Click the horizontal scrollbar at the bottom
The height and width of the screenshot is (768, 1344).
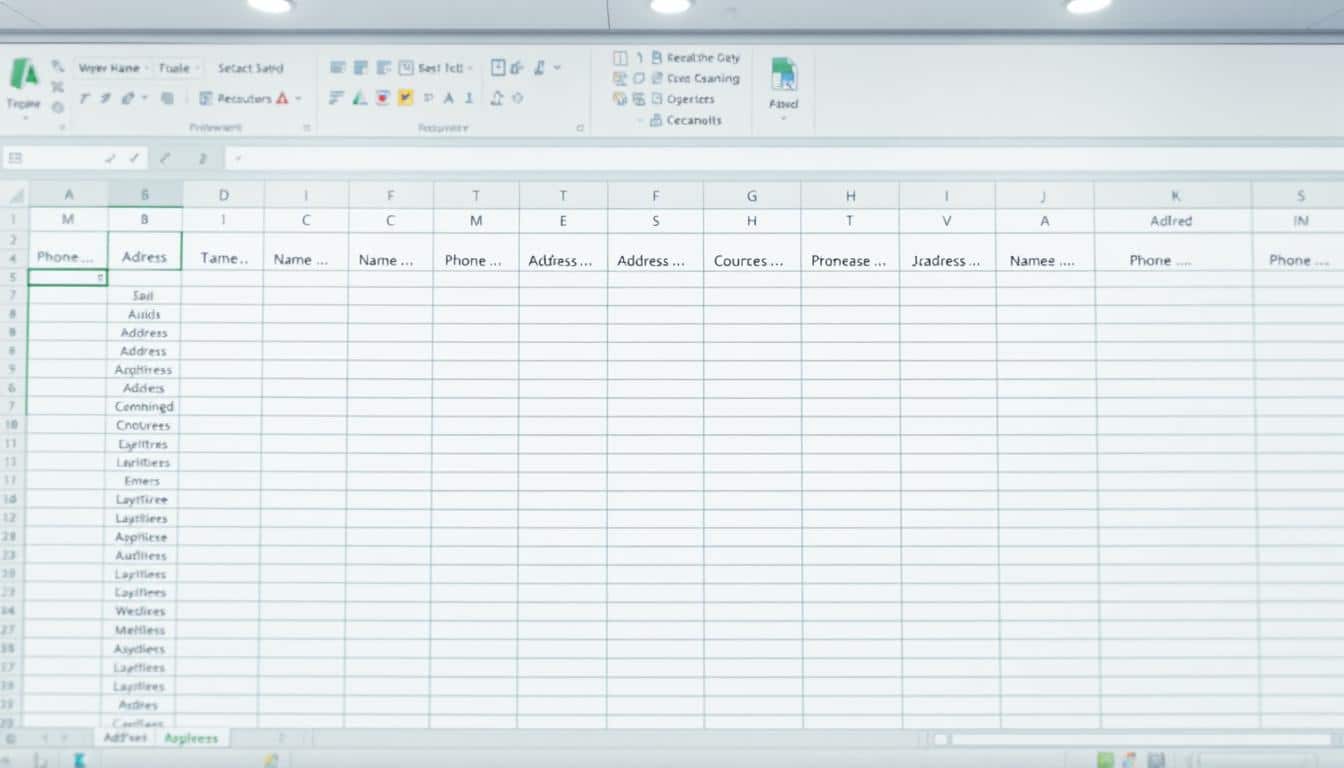click(1140, 739)
